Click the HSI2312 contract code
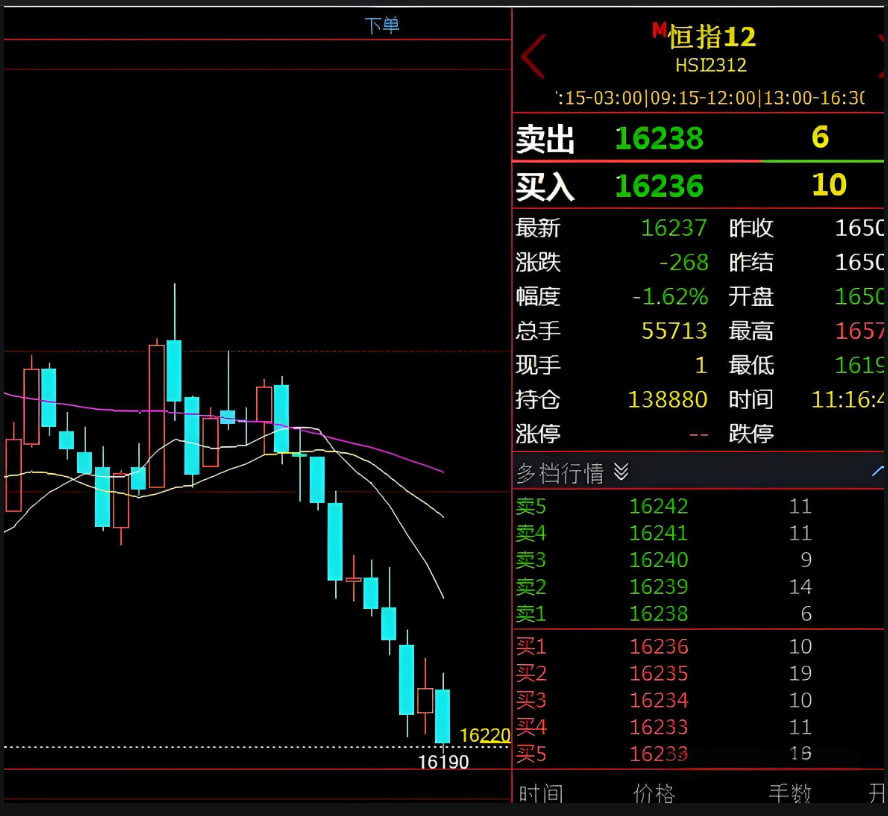The image size is (888, 816). coord(710,65)
